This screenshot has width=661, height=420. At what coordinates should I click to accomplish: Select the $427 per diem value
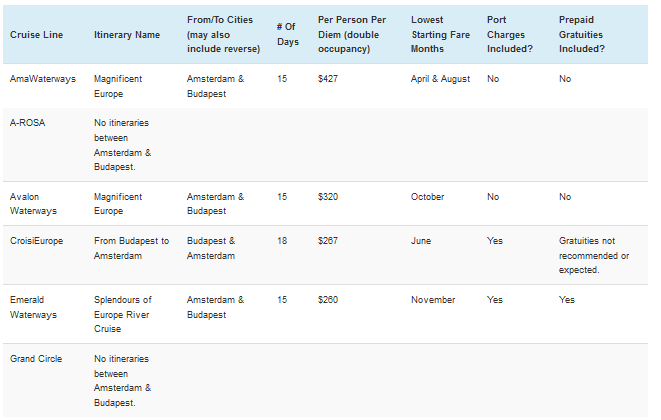coord(328,79)
